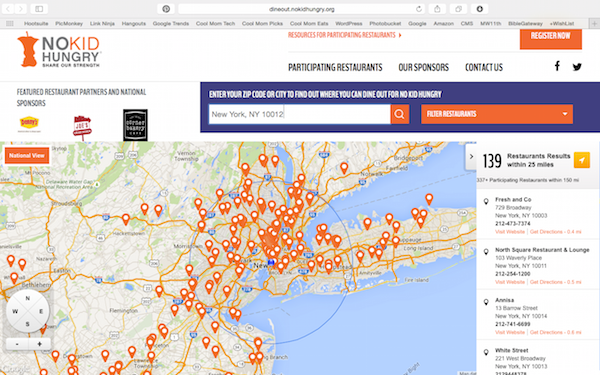Collapse the results panel with chevron
Image resolution: width=600 pixels, height=375 pixels.
click(471, 157)
